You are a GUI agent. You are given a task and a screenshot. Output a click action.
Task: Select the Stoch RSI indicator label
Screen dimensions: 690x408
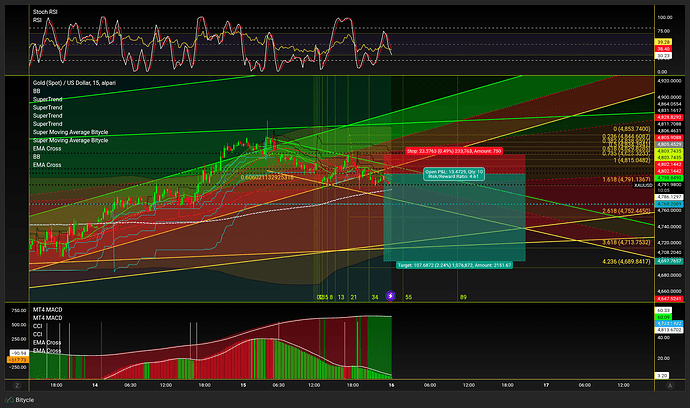coord(45,12)
